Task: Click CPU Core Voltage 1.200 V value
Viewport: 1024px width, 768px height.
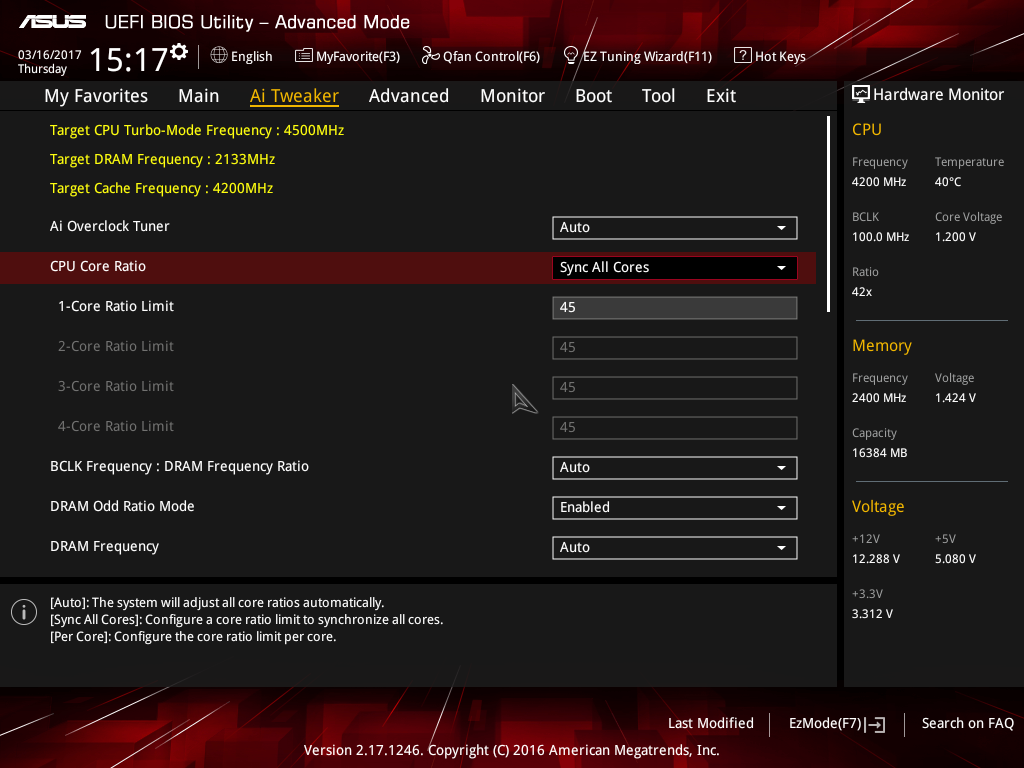Action: pyautogui.click(x=955, y=237)
